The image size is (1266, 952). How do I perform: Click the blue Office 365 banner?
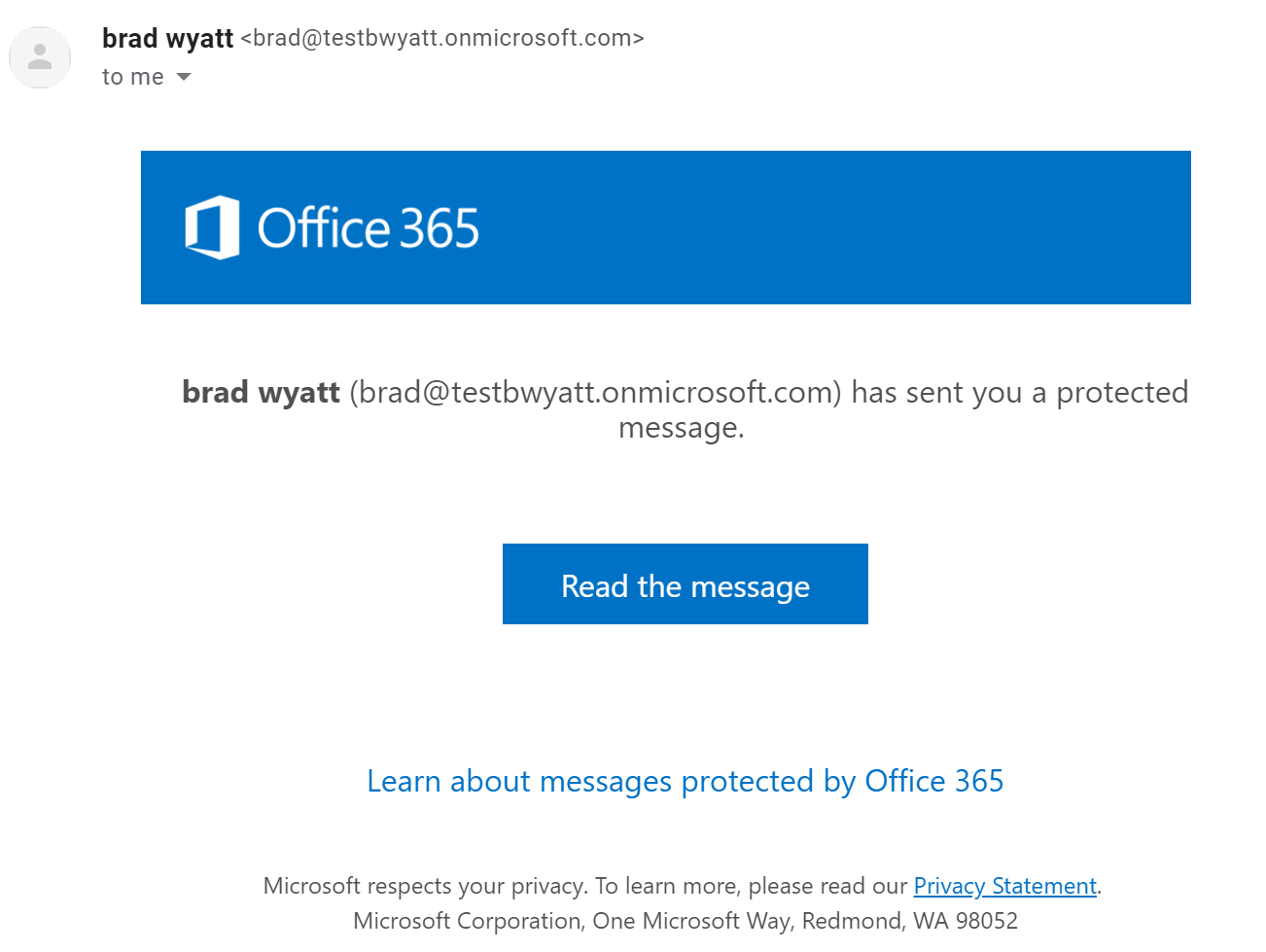[x=666, y=228]
